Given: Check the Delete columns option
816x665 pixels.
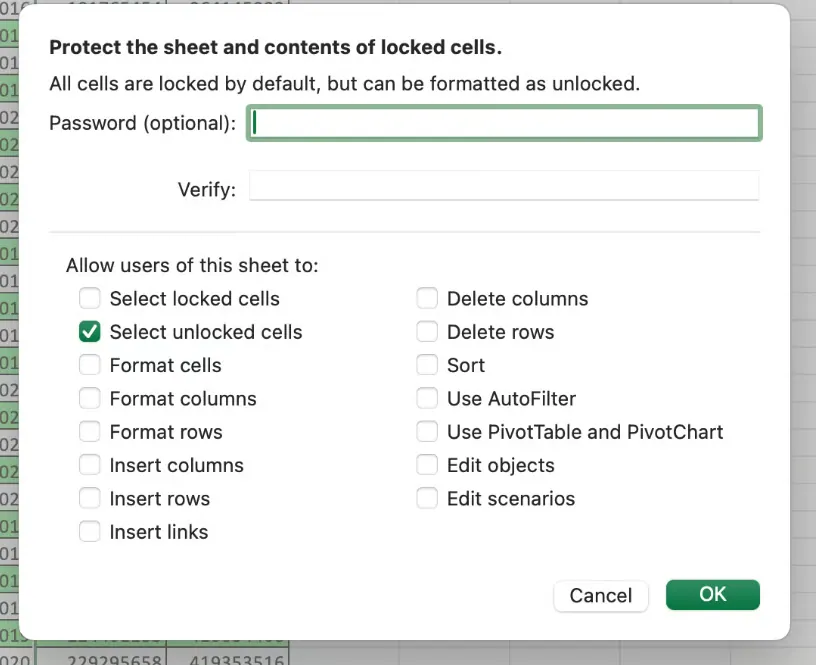Looking at the screenshot, I should click(x=427, y=298).
